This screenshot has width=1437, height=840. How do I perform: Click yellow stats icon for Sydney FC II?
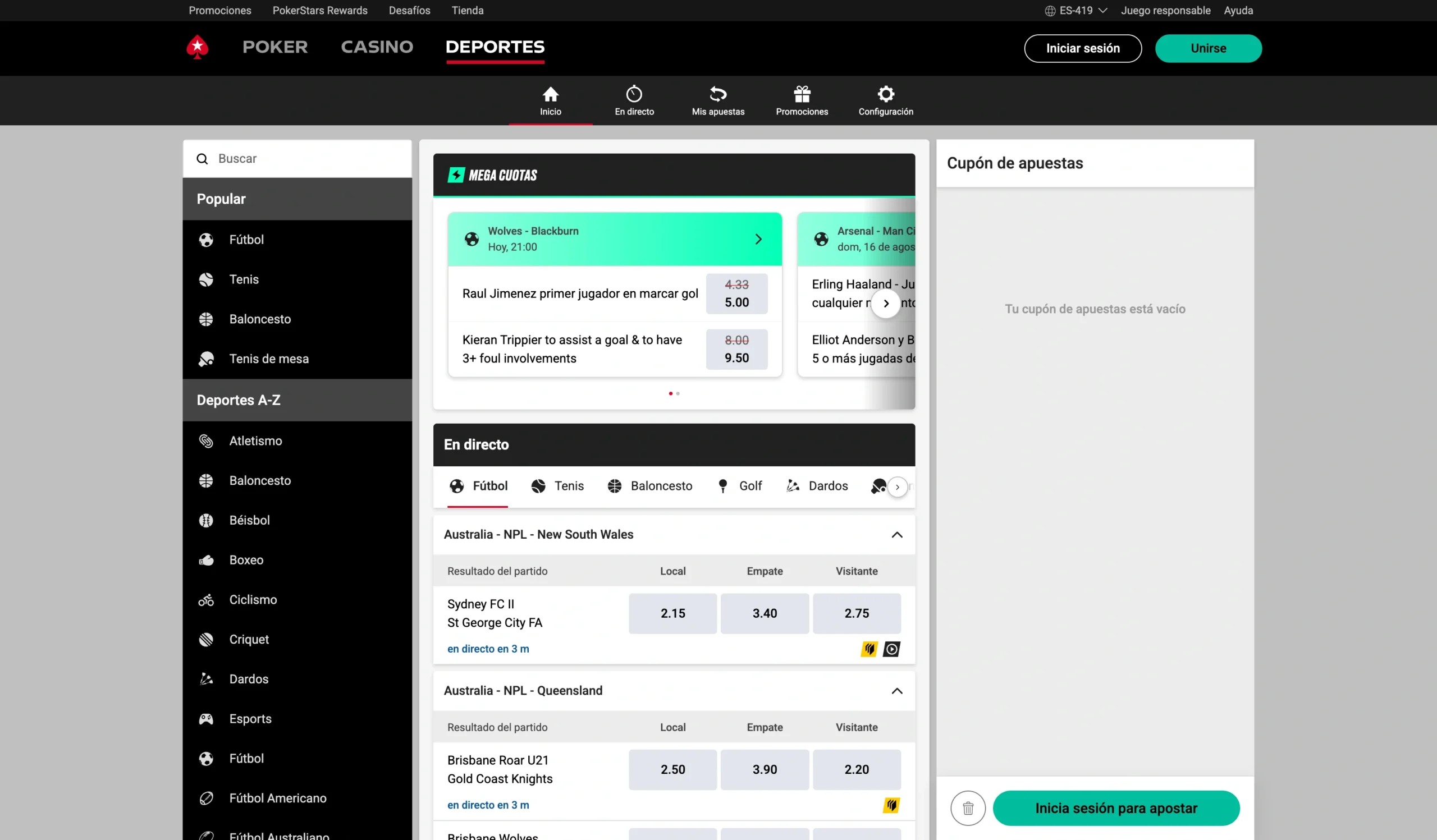(x=869, y=649)
